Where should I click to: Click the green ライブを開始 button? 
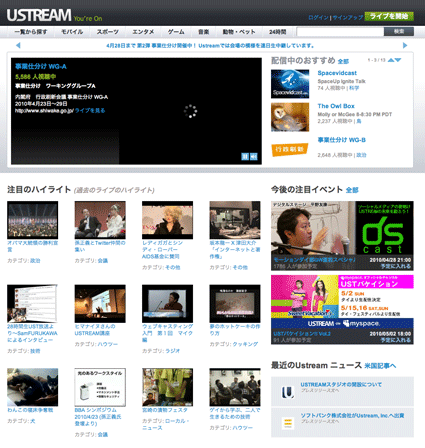[x=389, y=16]
